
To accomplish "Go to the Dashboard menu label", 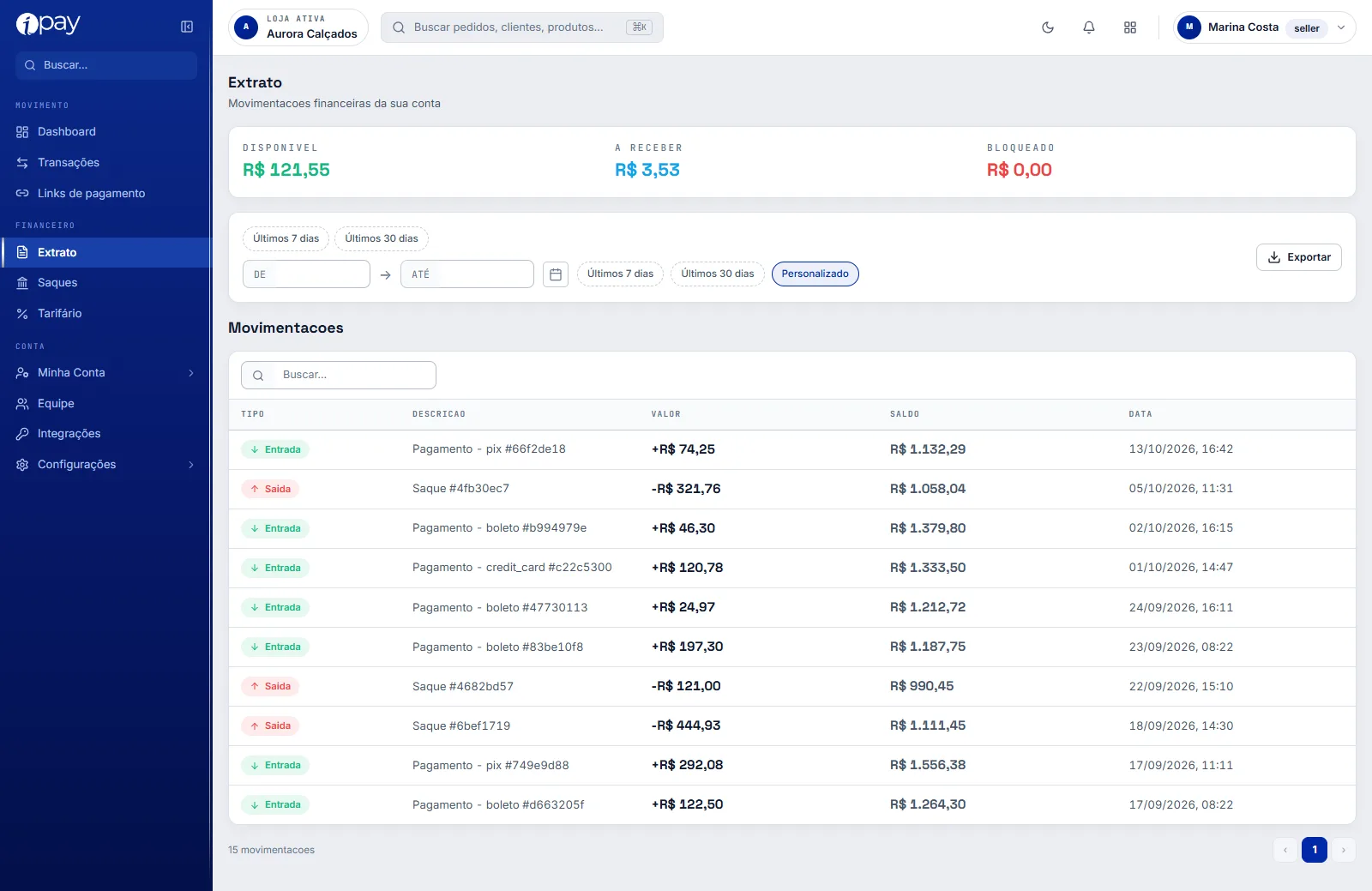I will [67, 132].
